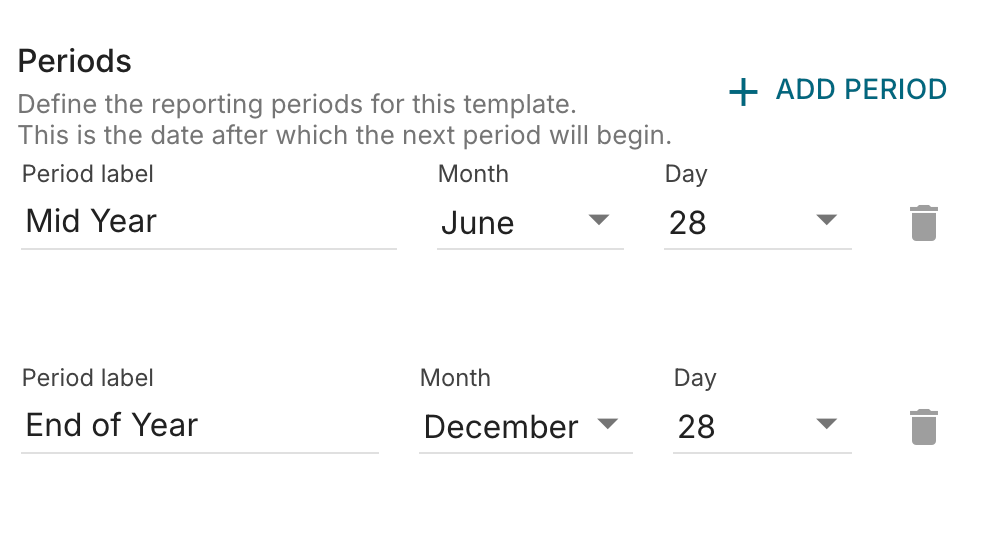Click the 'Define the reporting periods' description text

click(x=297, y=104)
